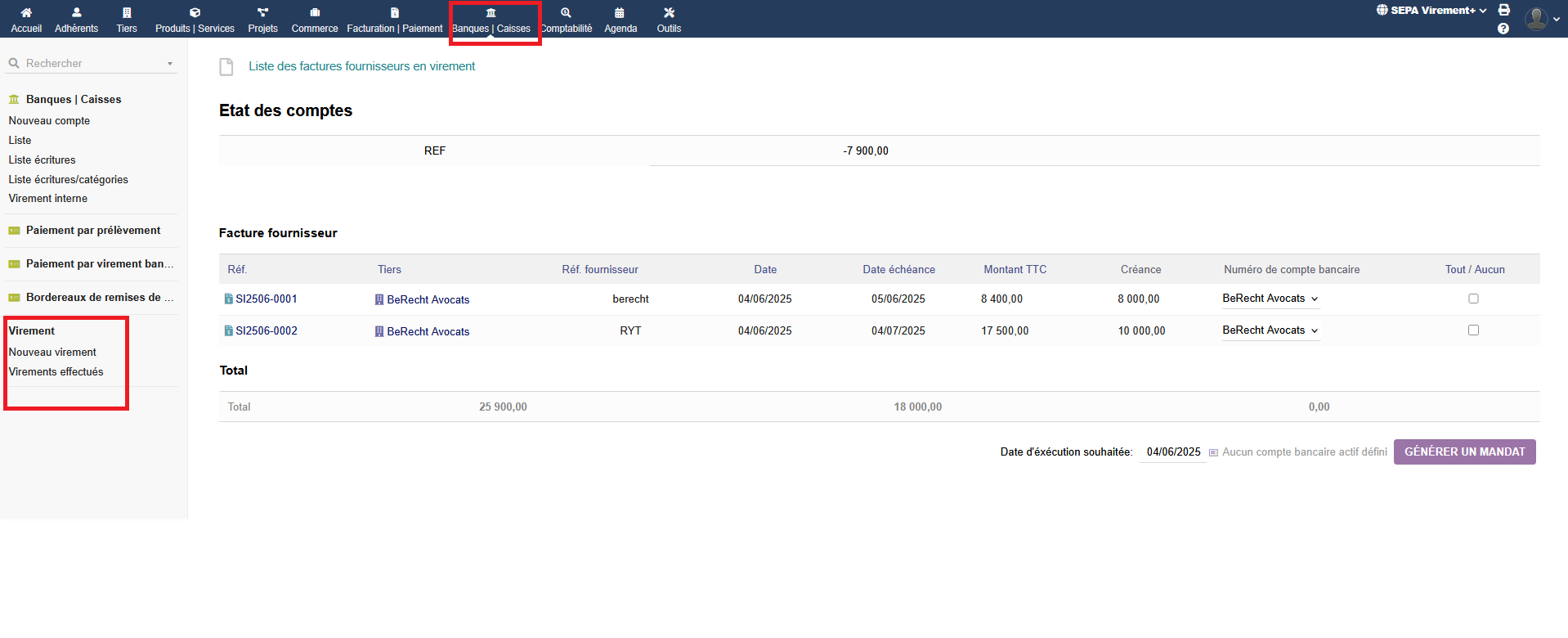The width and height of the screenshot is (1568, 638).
Task: Click the date d'exécution souhaitée field
Action: [1173, 452]
